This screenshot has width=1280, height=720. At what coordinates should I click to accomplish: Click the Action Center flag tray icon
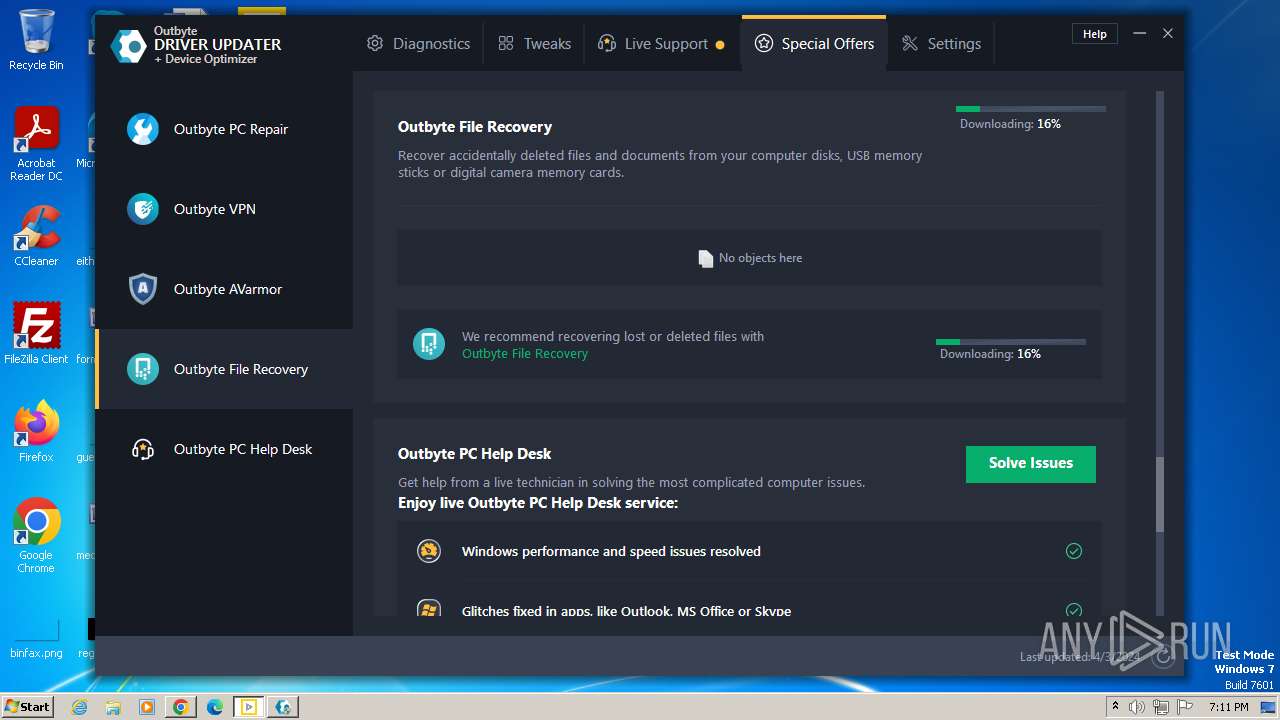click(x=1183, y=707)
